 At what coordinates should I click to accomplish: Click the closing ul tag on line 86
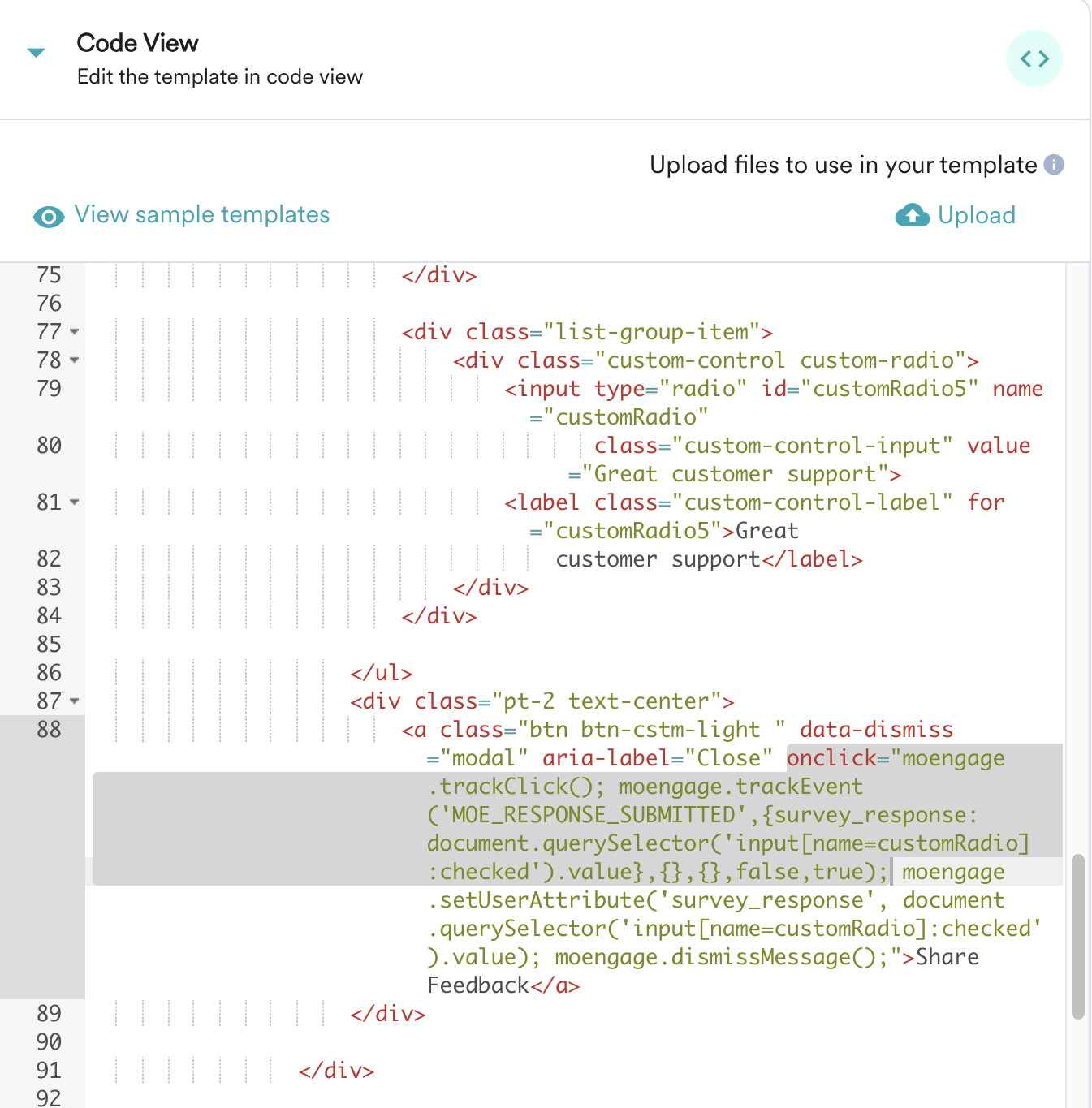tap(381, 673)
